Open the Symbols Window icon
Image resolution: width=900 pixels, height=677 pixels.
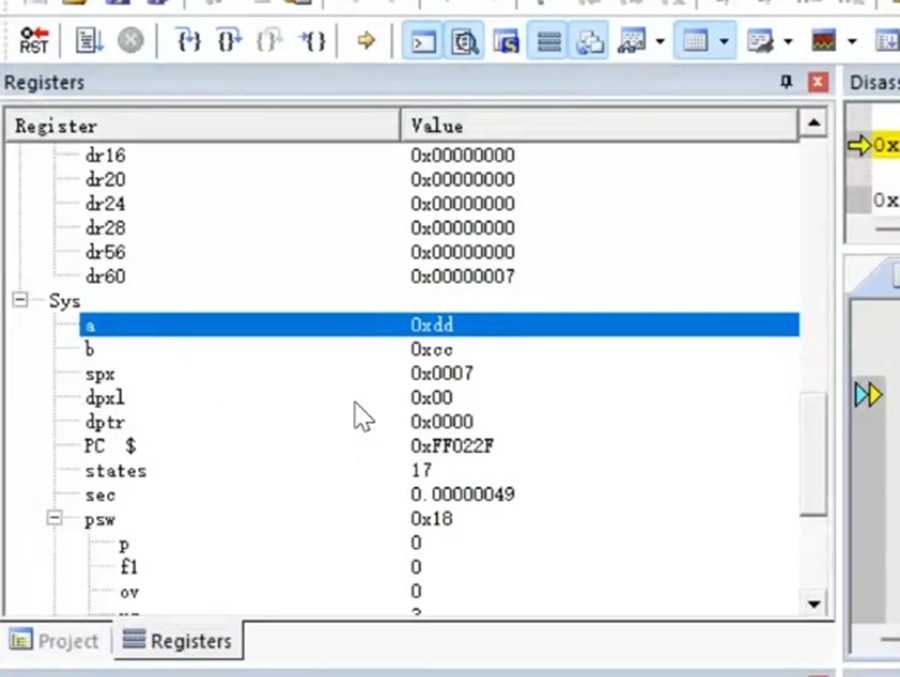[507, 41]
